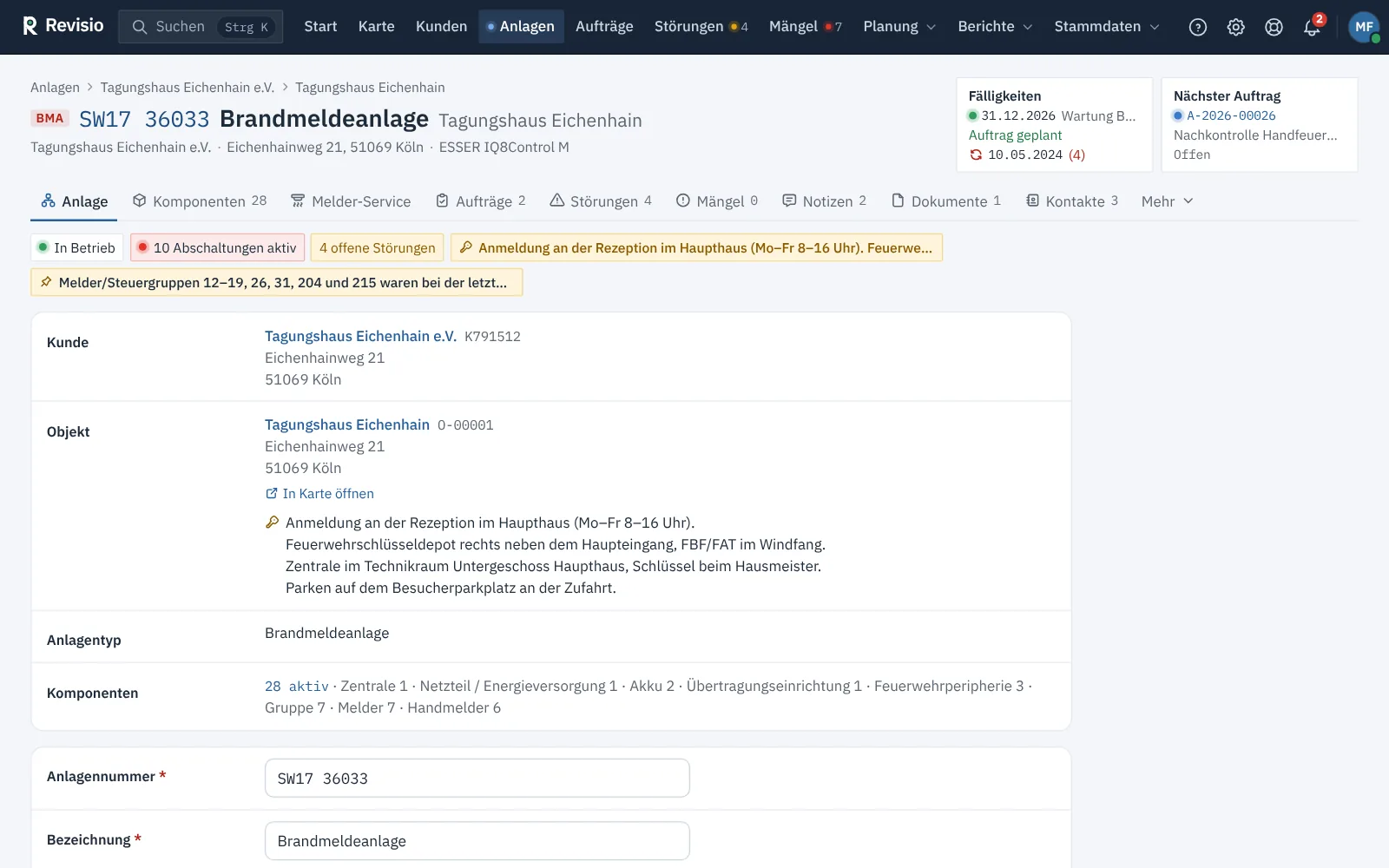The width and height of the screenshot is (1389, 868).
Task: Open the help question mark icon
Action: (x=1198, y=27)
